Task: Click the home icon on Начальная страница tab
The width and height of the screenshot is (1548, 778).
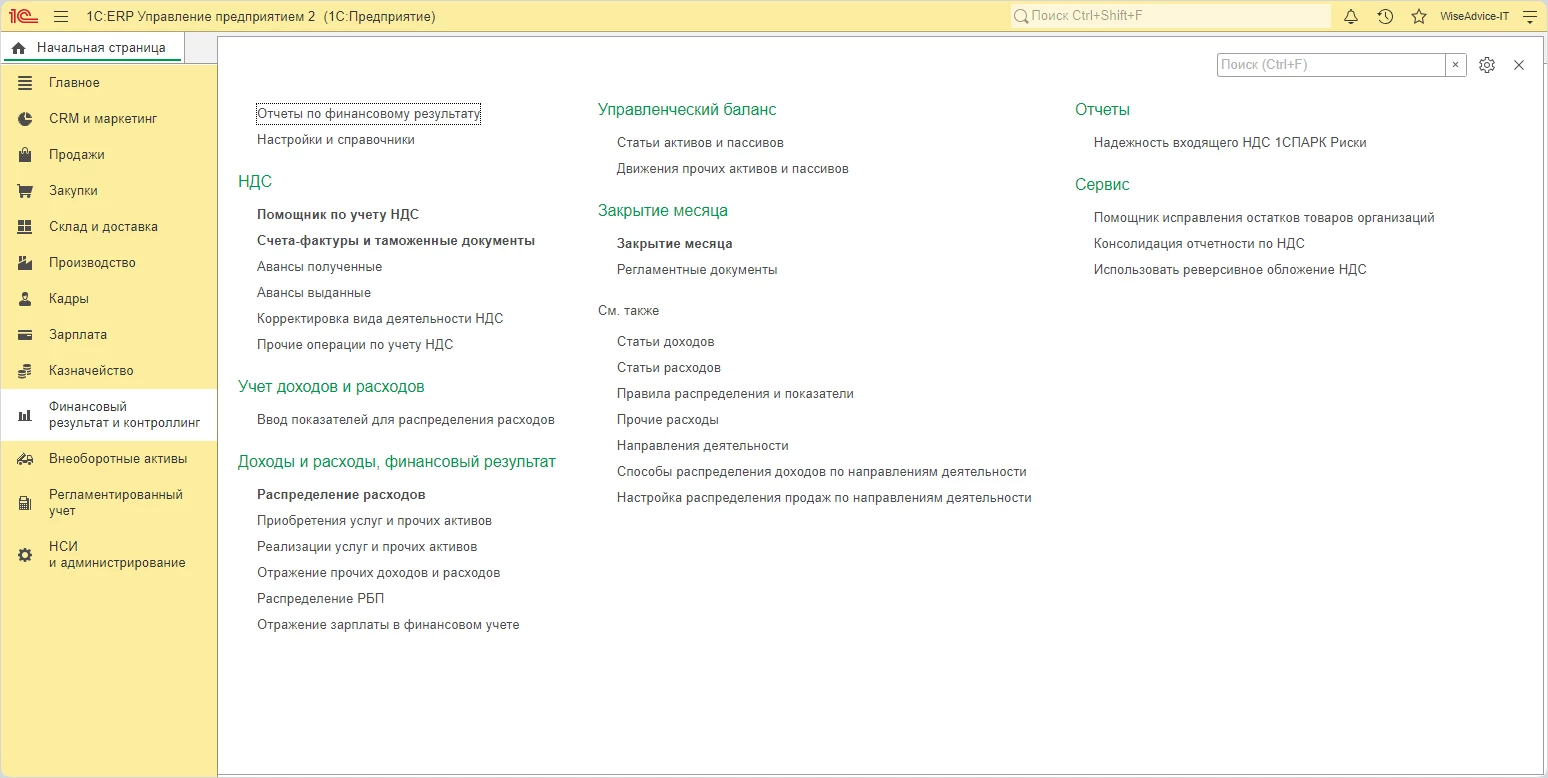Action: [x=19, y=48]
